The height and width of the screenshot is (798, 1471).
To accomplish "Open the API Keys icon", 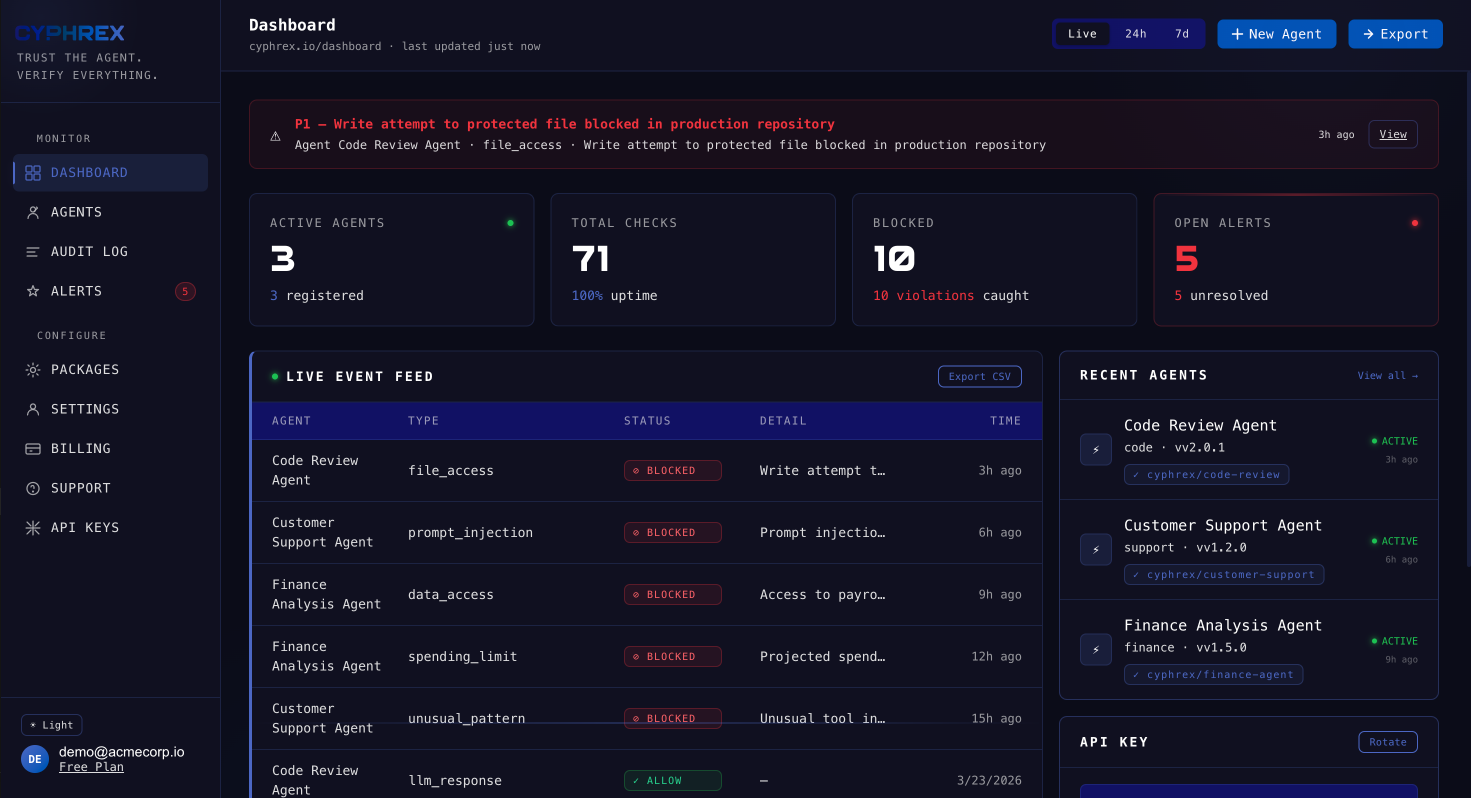I will [33, 527].
